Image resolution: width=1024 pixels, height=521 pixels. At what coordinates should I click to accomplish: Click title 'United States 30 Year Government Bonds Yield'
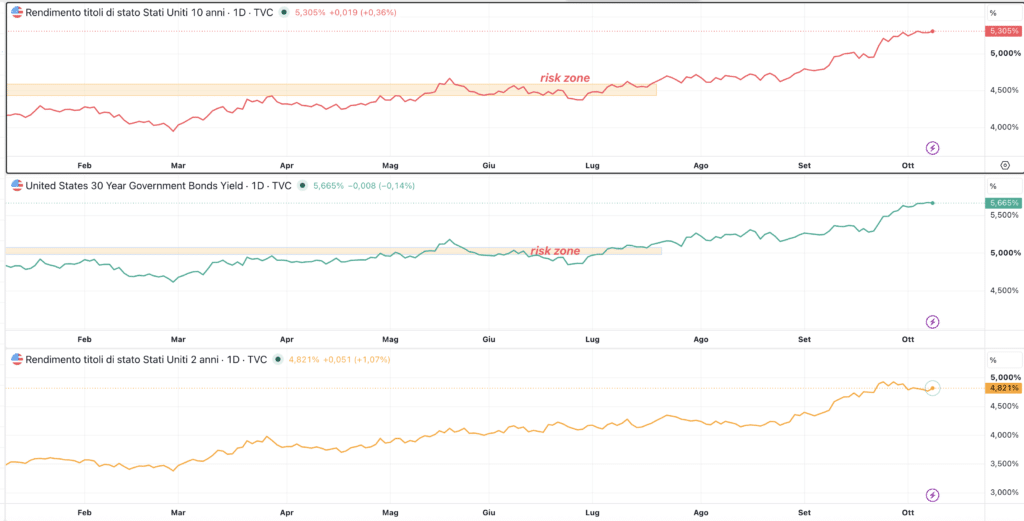pos(133,185)
